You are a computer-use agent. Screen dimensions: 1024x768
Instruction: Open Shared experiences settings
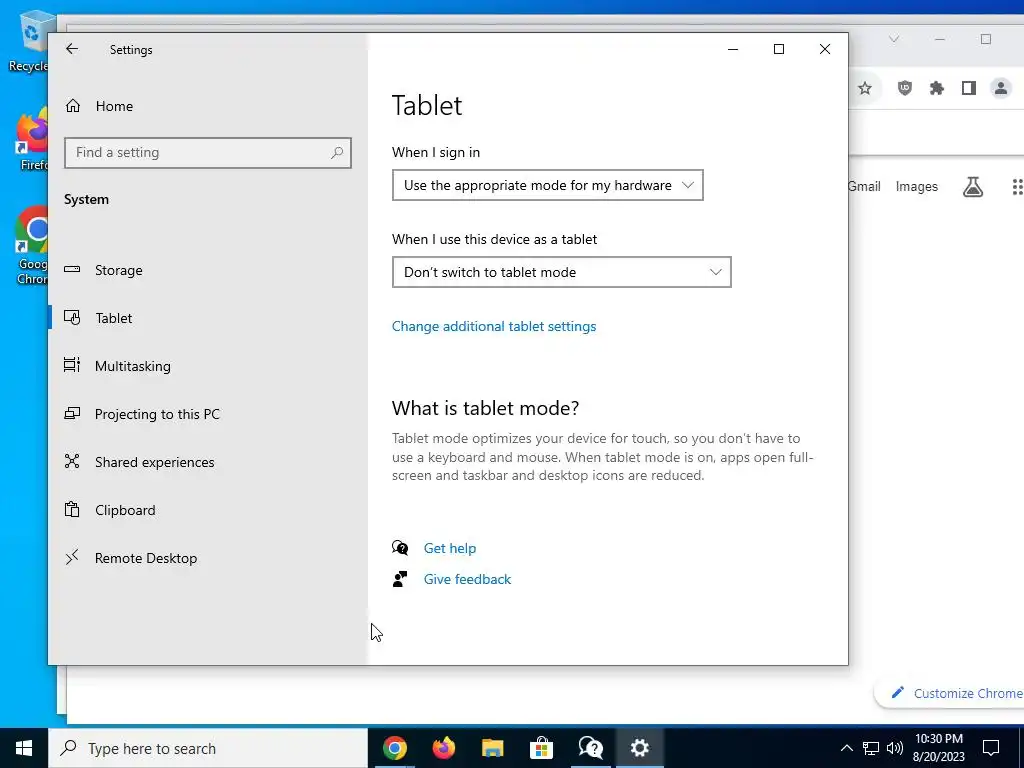(x=208, y=462)
